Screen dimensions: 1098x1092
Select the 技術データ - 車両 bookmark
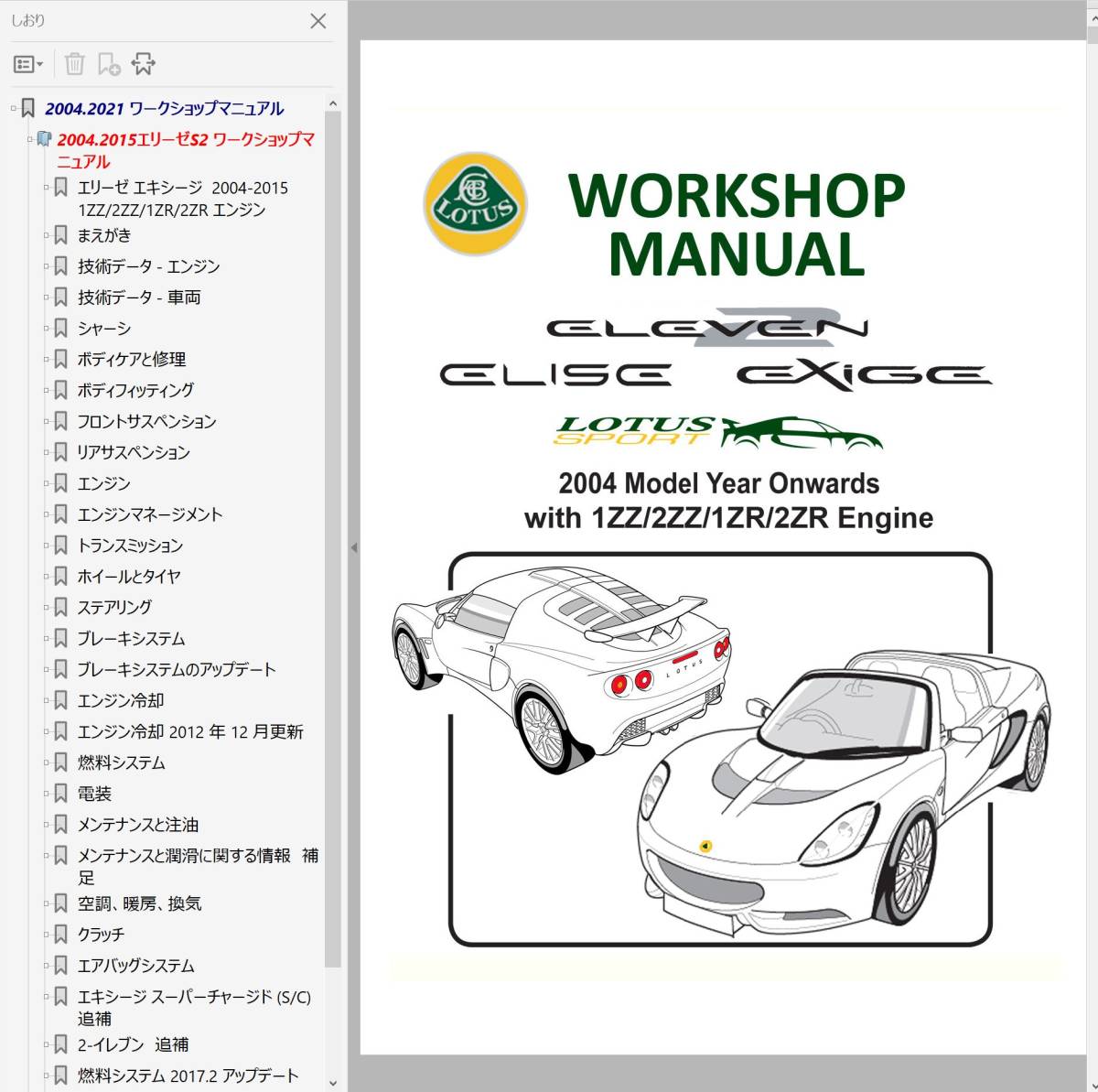coord(139,297)
